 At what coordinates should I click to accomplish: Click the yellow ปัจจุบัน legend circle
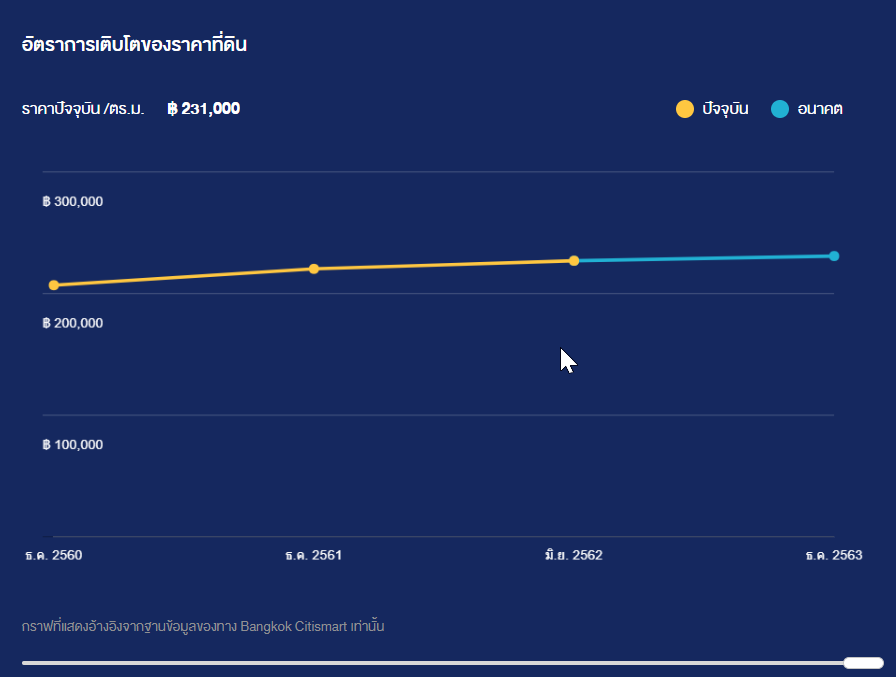tap(685, 109)
